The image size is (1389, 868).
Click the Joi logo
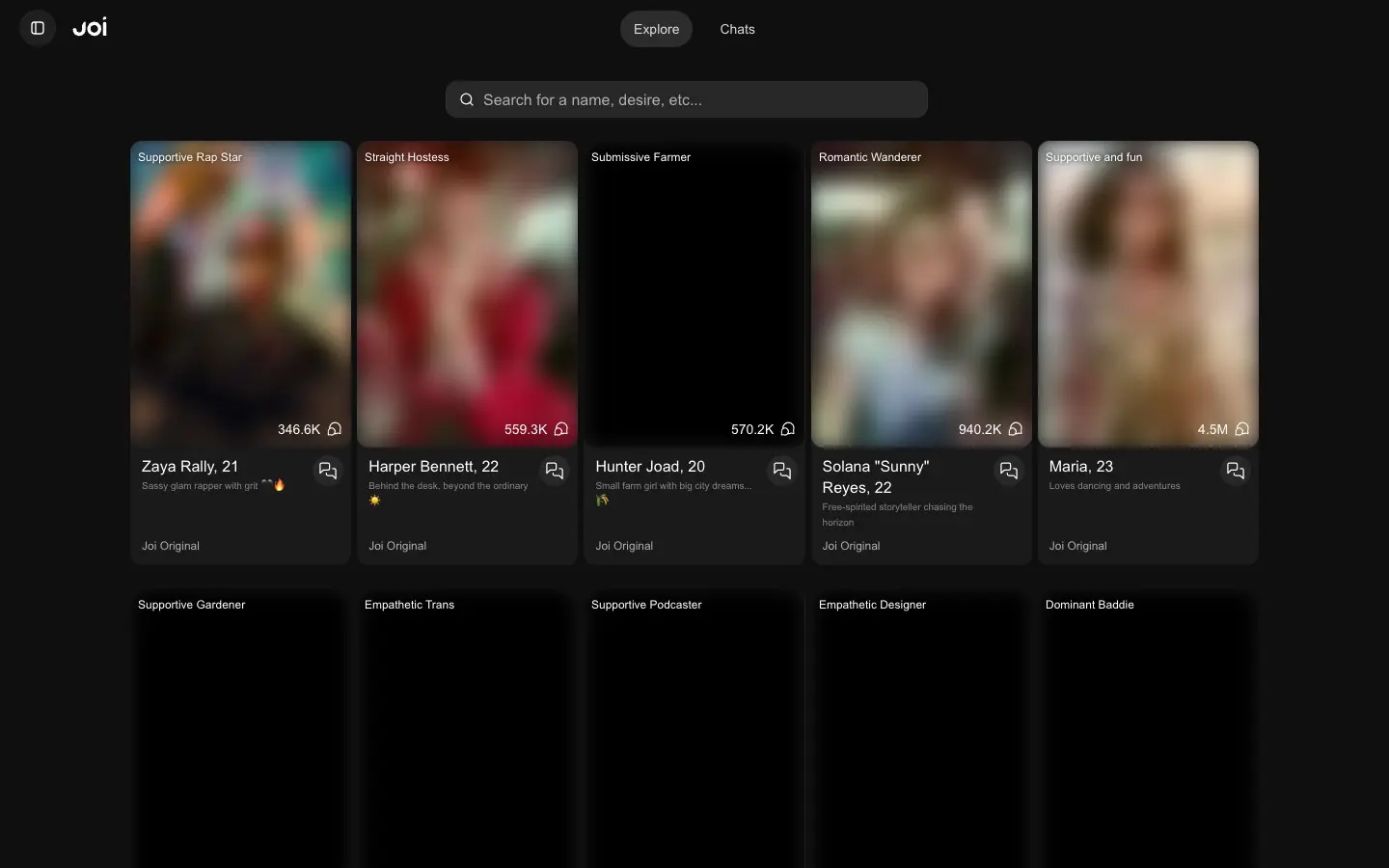click(x=90, y=28)
